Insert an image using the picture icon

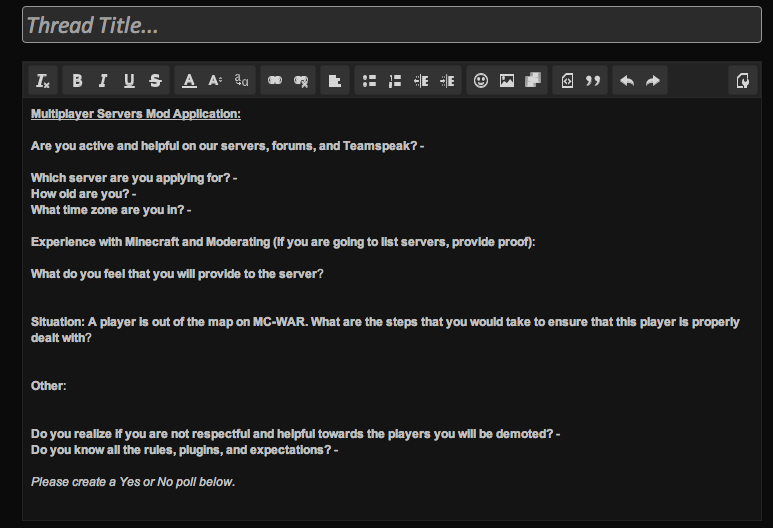click(507, 81)
